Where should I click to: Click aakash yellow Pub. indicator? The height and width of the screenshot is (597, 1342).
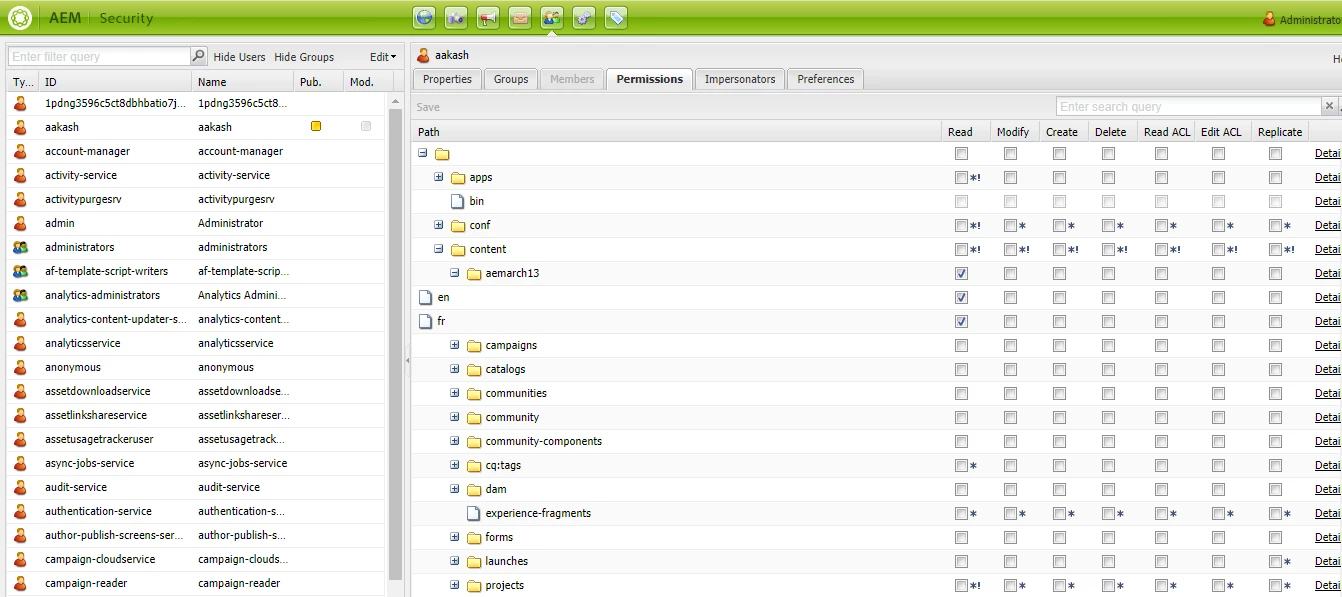tap(316, 126)
